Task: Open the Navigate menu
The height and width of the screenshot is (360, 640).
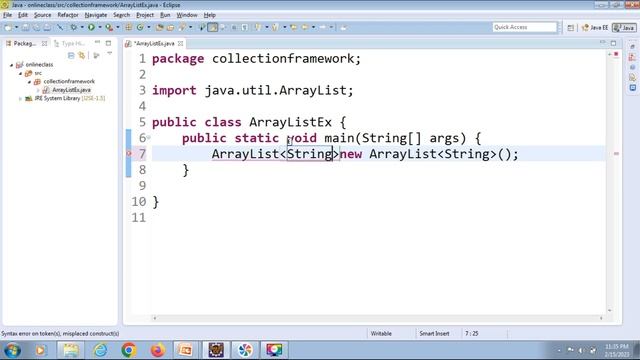Action: [x=96, y=15]
